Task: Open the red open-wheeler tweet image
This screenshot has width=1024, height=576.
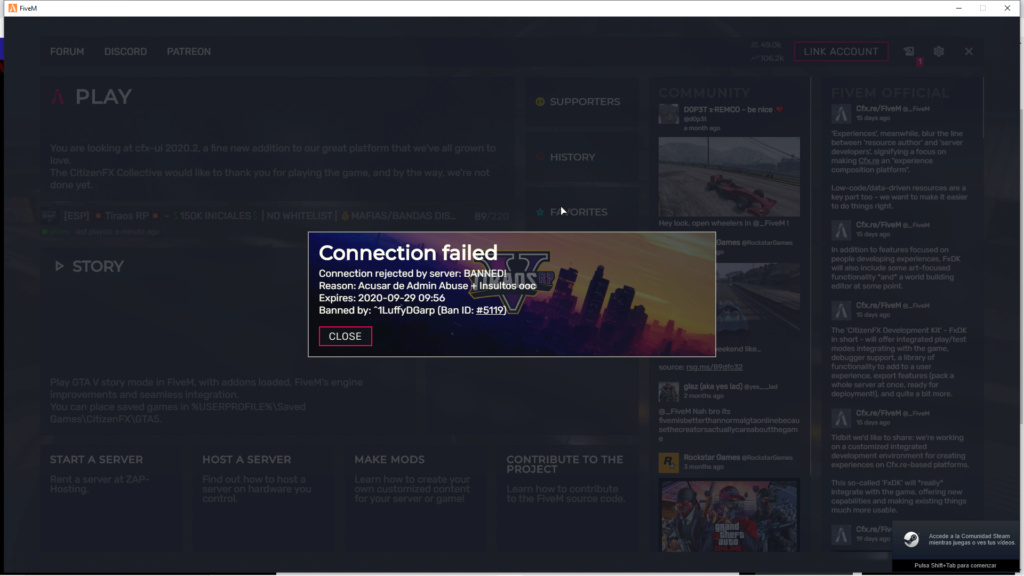Action: point(729,176)
